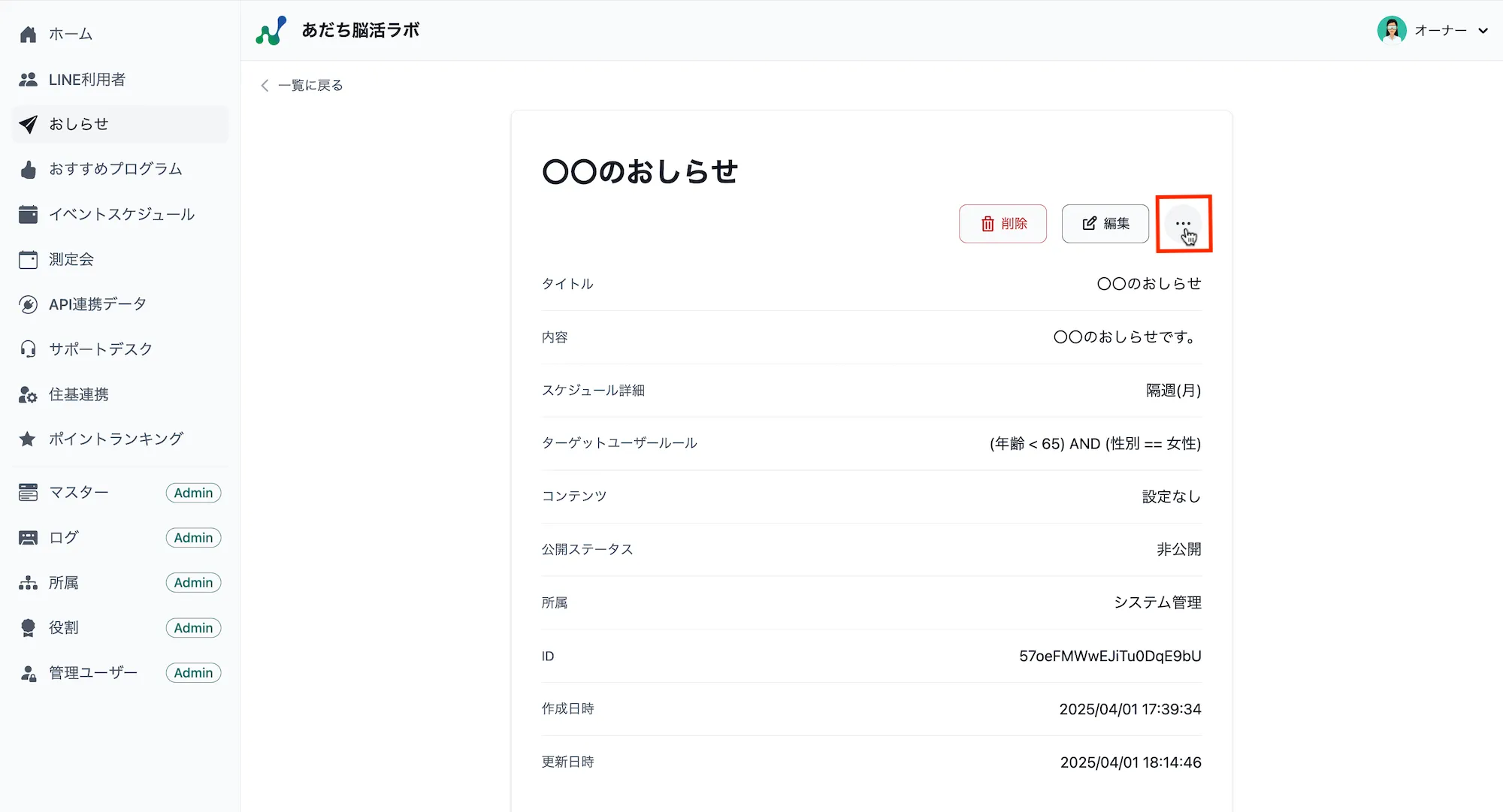Open the サポートデスク headset icon
This screenshot has width=1503, height=812.
[x=28, y=349]
